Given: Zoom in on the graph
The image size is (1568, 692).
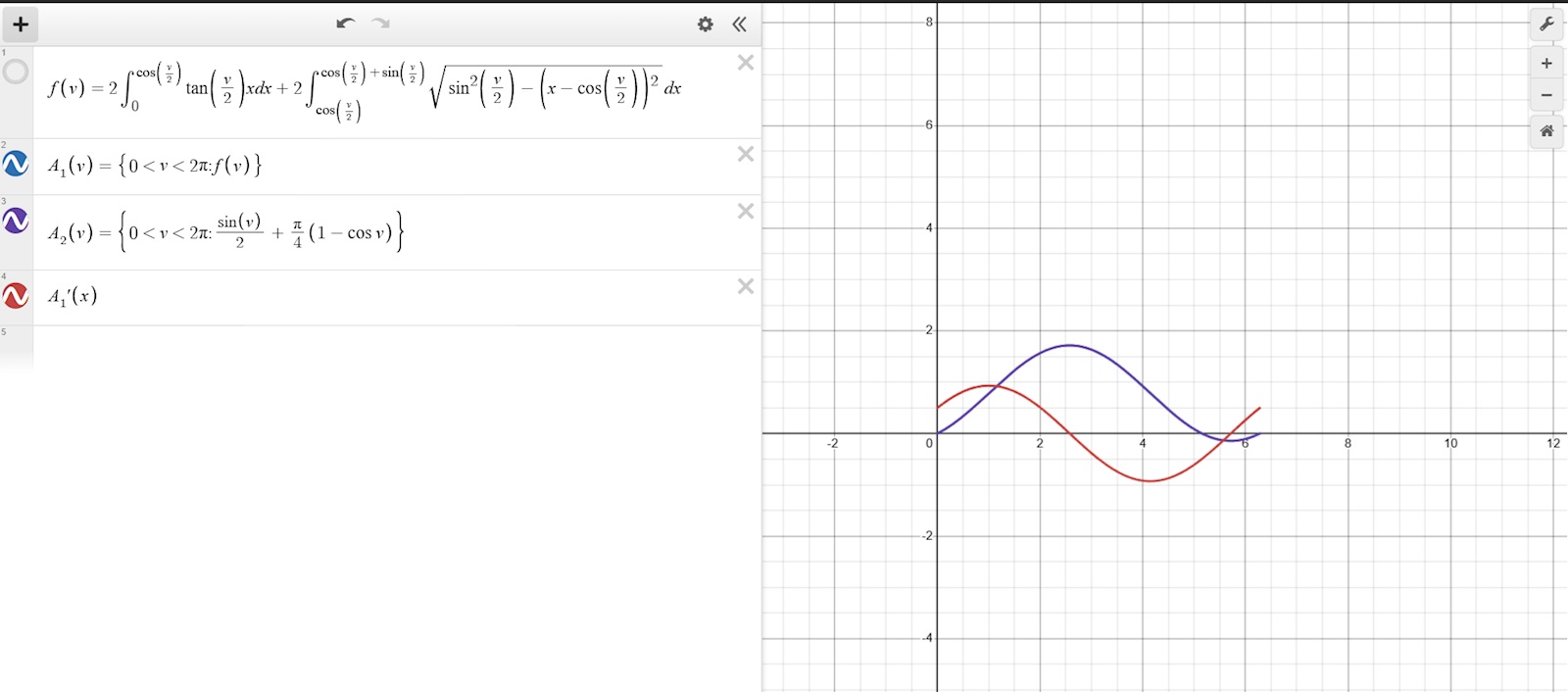Looking at the screenshot, I should click(x=1546, y=64).
